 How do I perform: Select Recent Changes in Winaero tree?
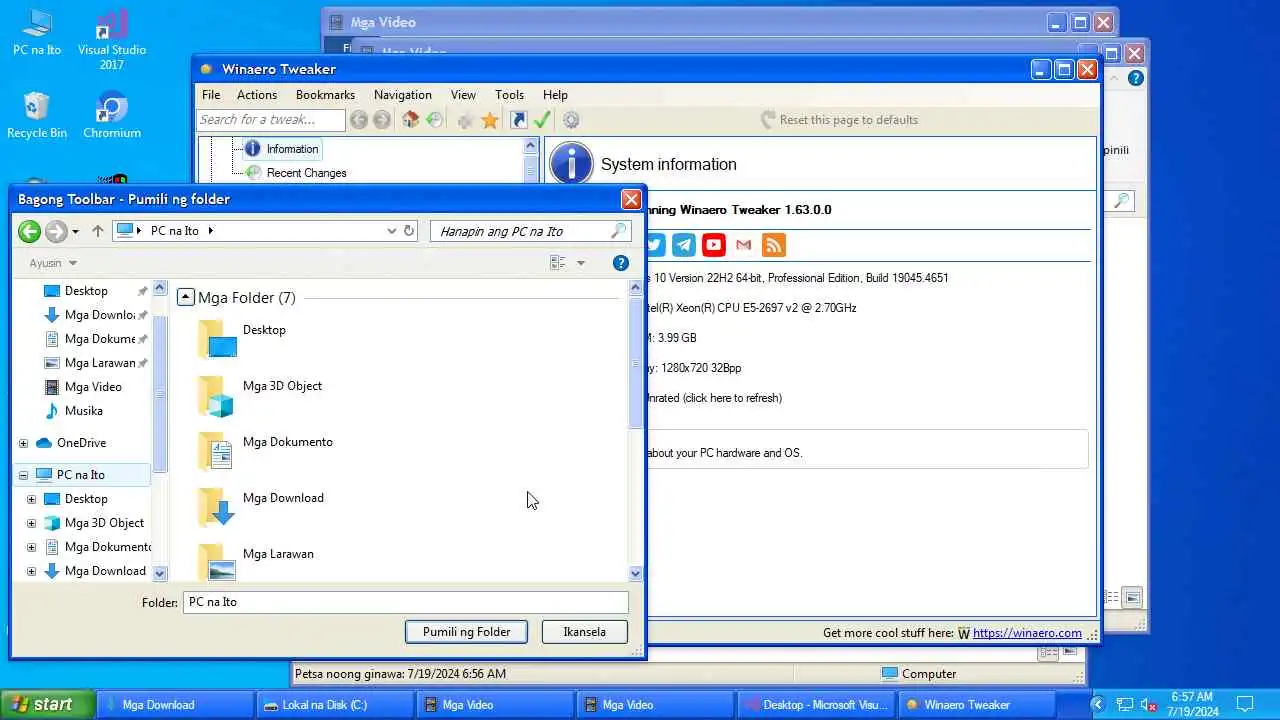(306, 173)
